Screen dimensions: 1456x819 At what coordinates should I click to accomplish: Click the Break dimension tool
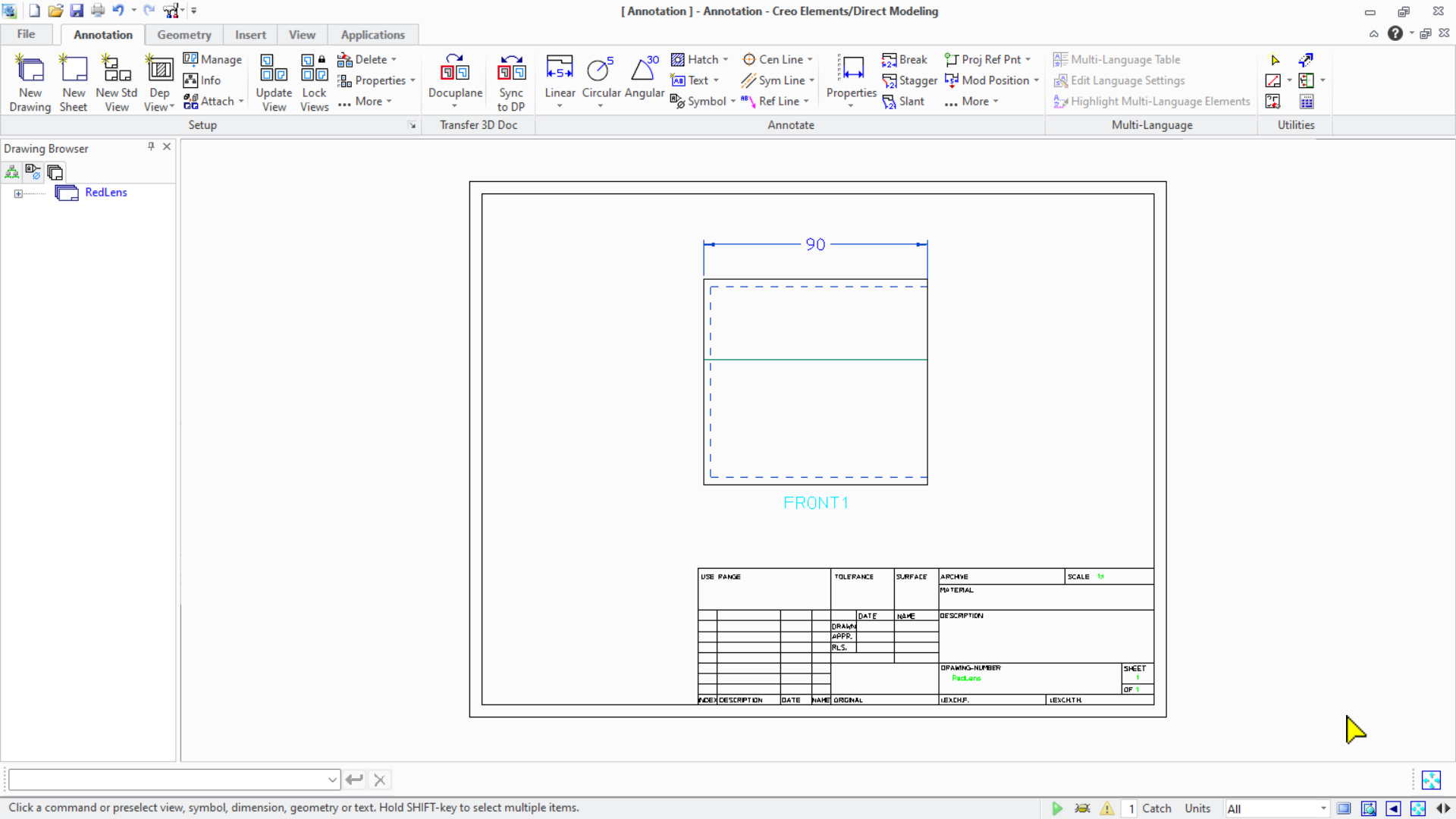pyautogui.click(x=905, y=59)
